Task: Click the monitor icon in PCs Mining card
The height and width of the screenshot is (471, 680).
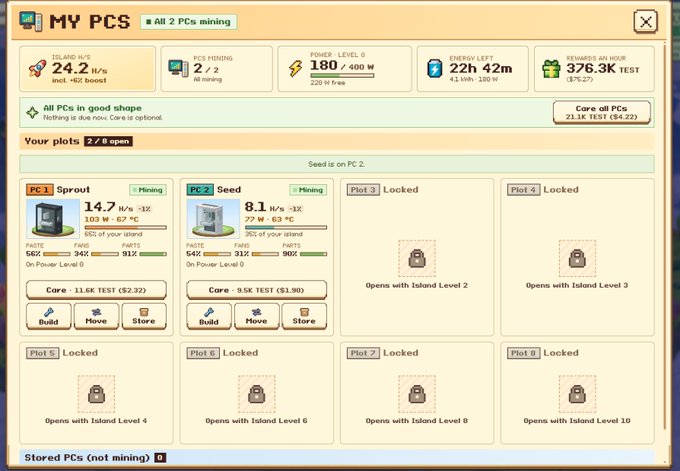Action: click(x=178, y=68)
